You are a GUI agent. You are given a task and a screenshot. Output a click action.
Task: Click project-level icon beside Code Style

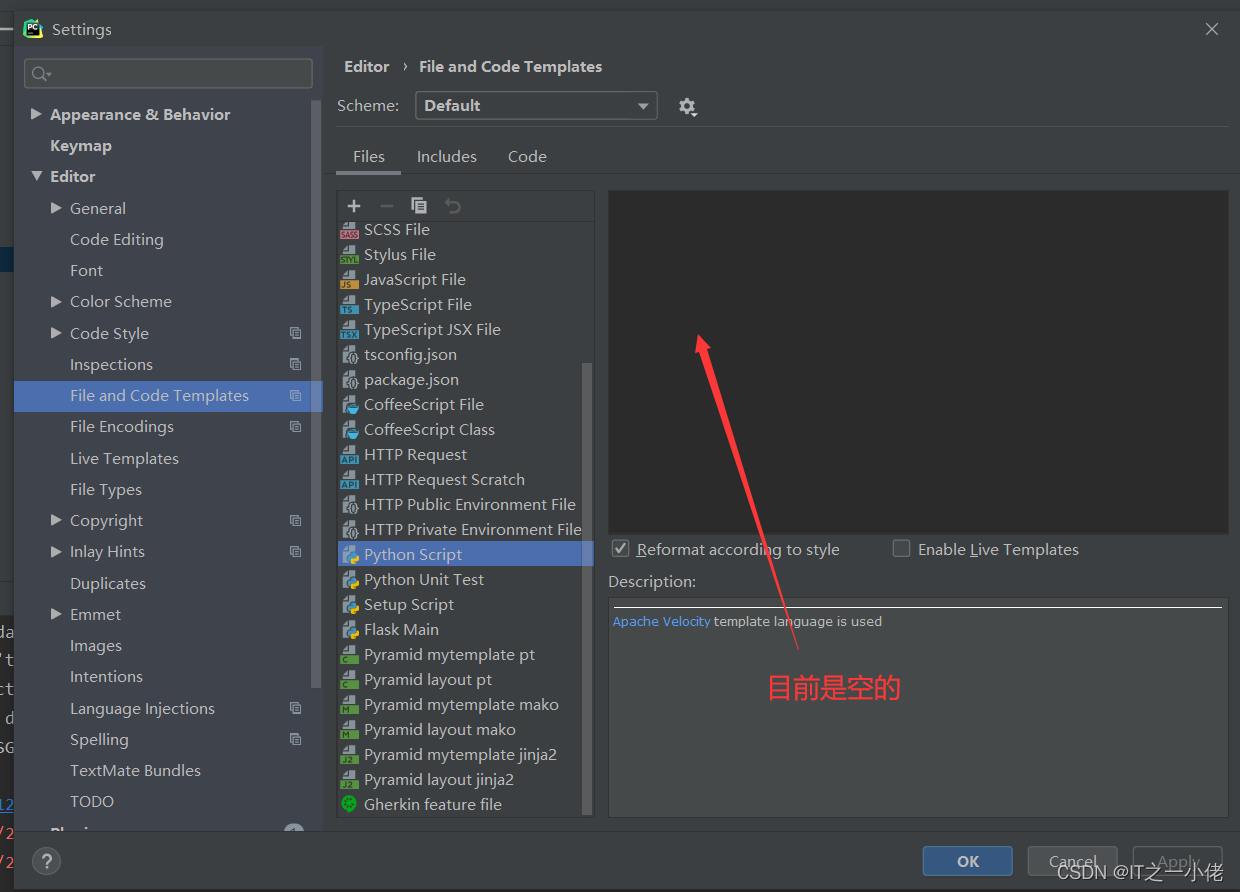(295, 333)
